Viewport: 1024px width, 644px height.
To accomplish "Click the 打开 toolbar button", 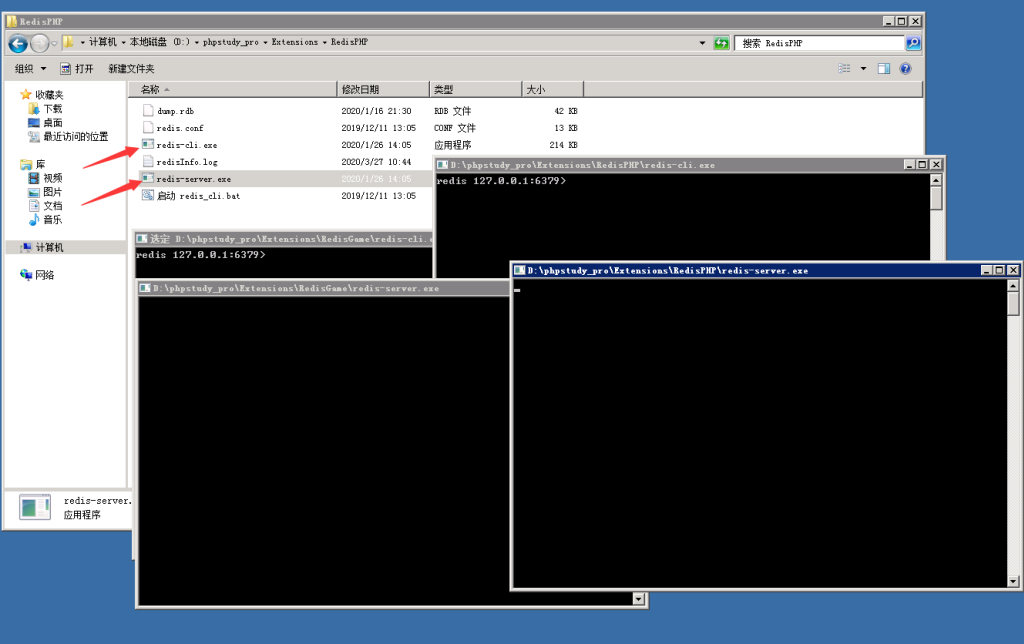I will (x=77, y=69).
